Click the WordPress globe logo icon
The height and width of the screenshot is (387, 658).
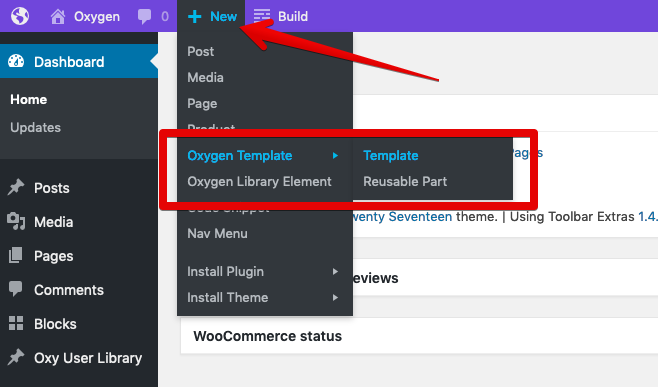point(20,16)
